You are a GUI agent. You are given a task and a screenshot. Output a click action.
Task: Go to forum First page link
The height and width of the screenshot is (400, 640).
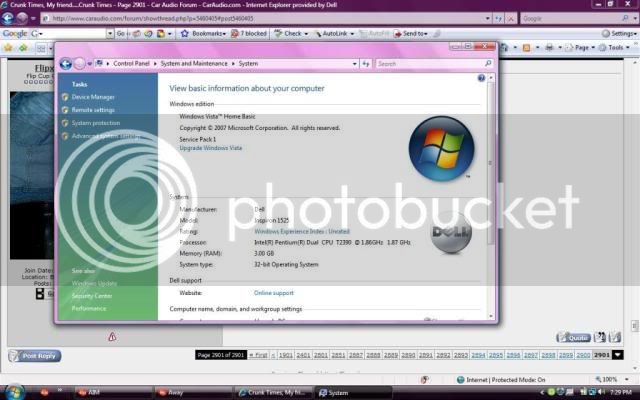258,355
